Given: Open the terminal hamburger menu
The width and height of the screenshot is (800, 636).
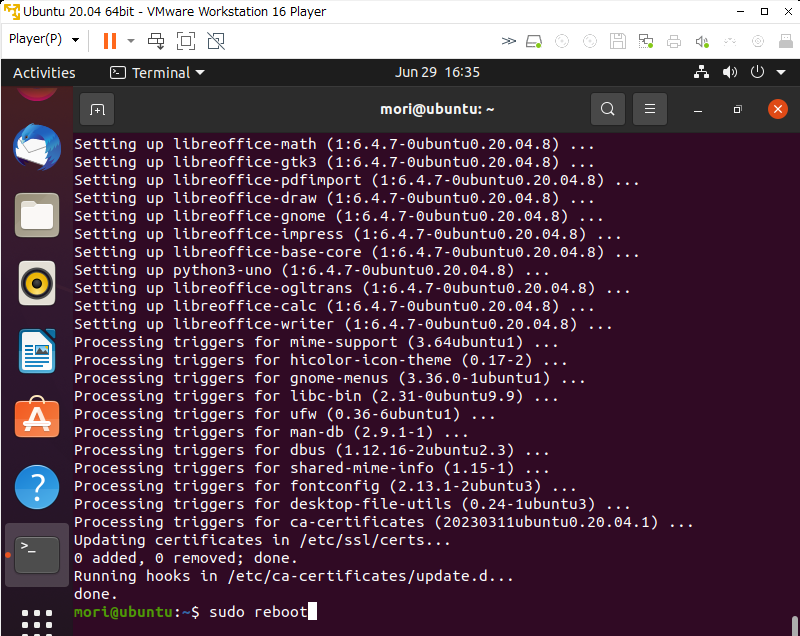Looking at the screenshot, I should pyautogui.click(x=649, y=109).
